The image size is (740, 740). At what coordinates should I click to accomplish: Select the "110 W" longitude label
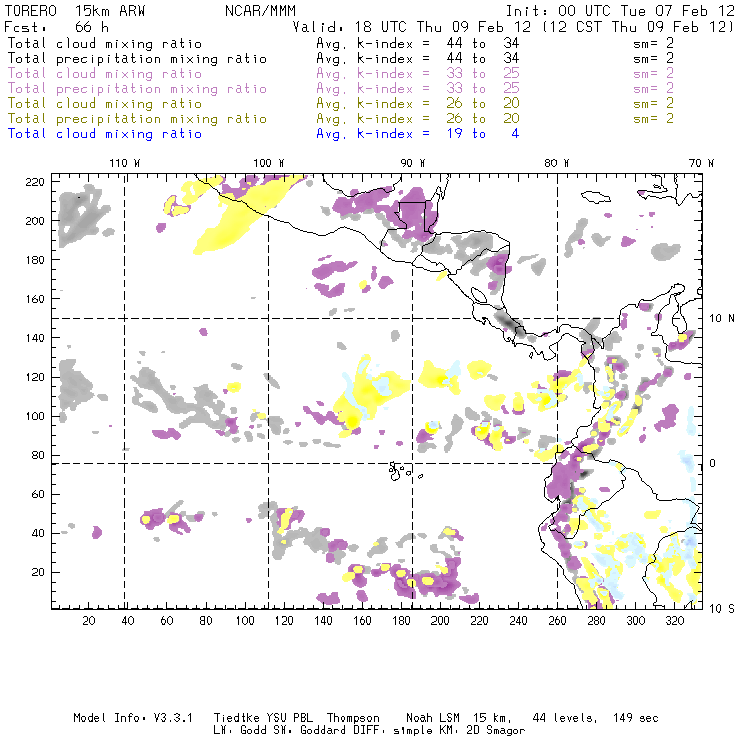click(125, 163)
